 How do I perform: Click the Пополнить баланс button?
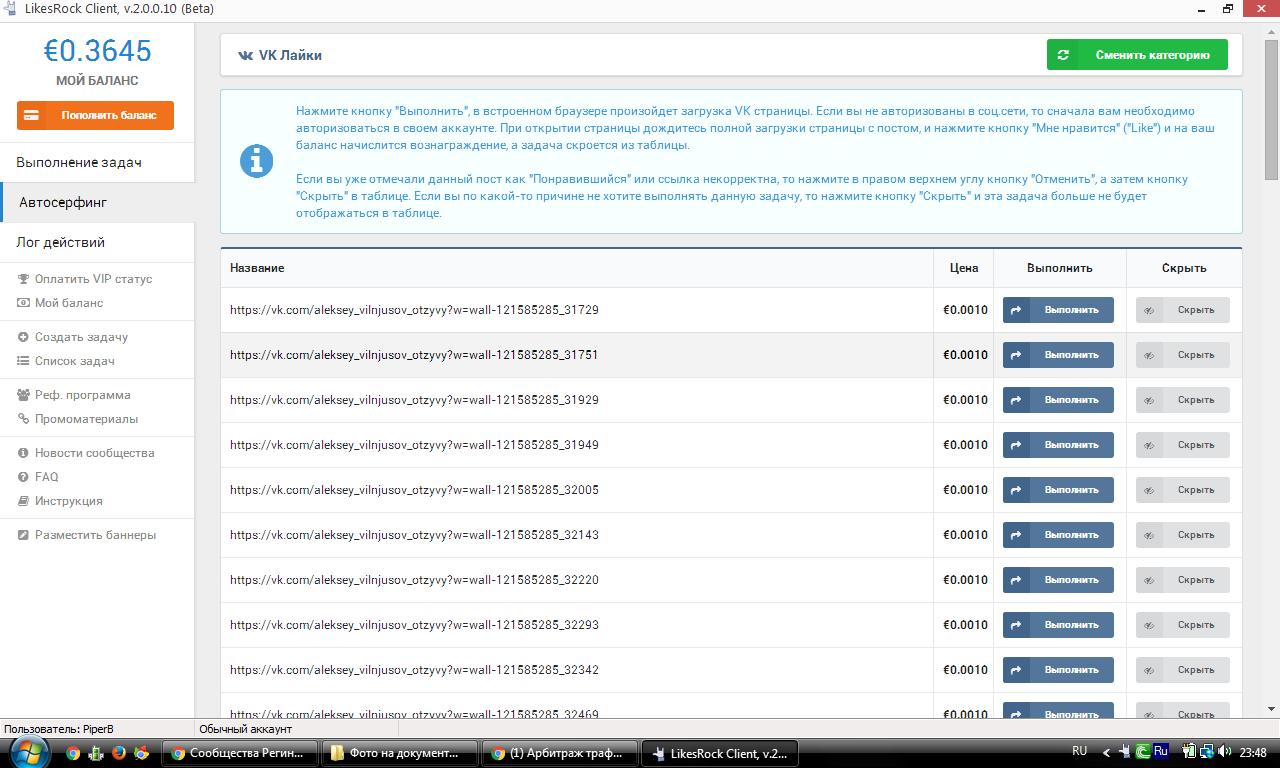tap(95, 115)
